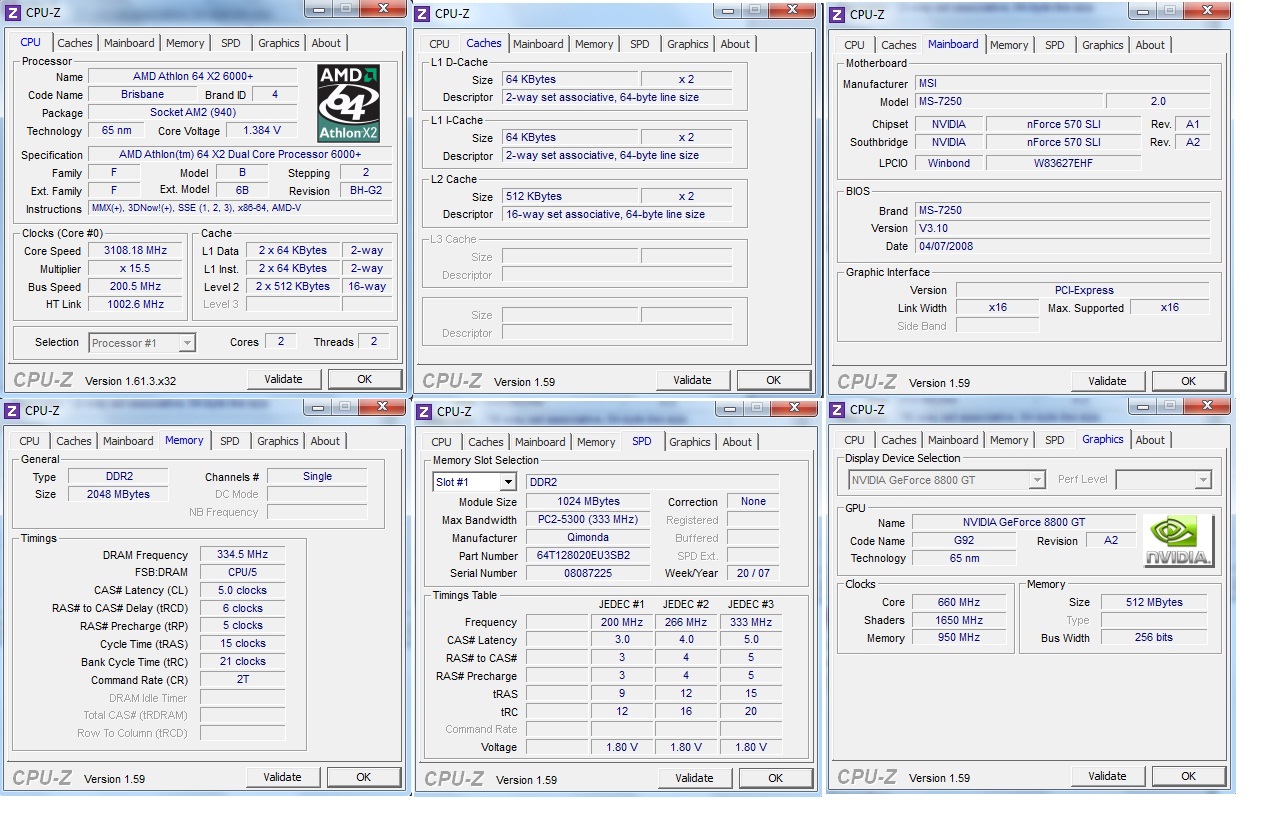This screenshot has width=1272, height=836.
Task: Click the CPU-Z title icon in the Caches window
Action: point(422,13)
